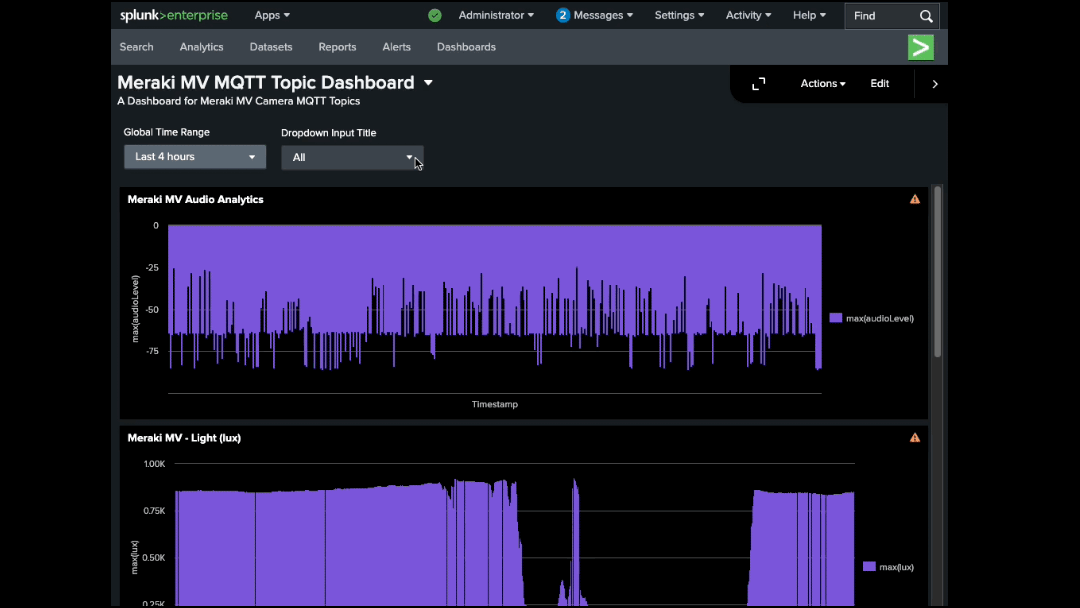The width and height of the screenshot is (1080, 608).
Task: Go to the Search tab
Action: pyautogui.click(x=136, y=47)
